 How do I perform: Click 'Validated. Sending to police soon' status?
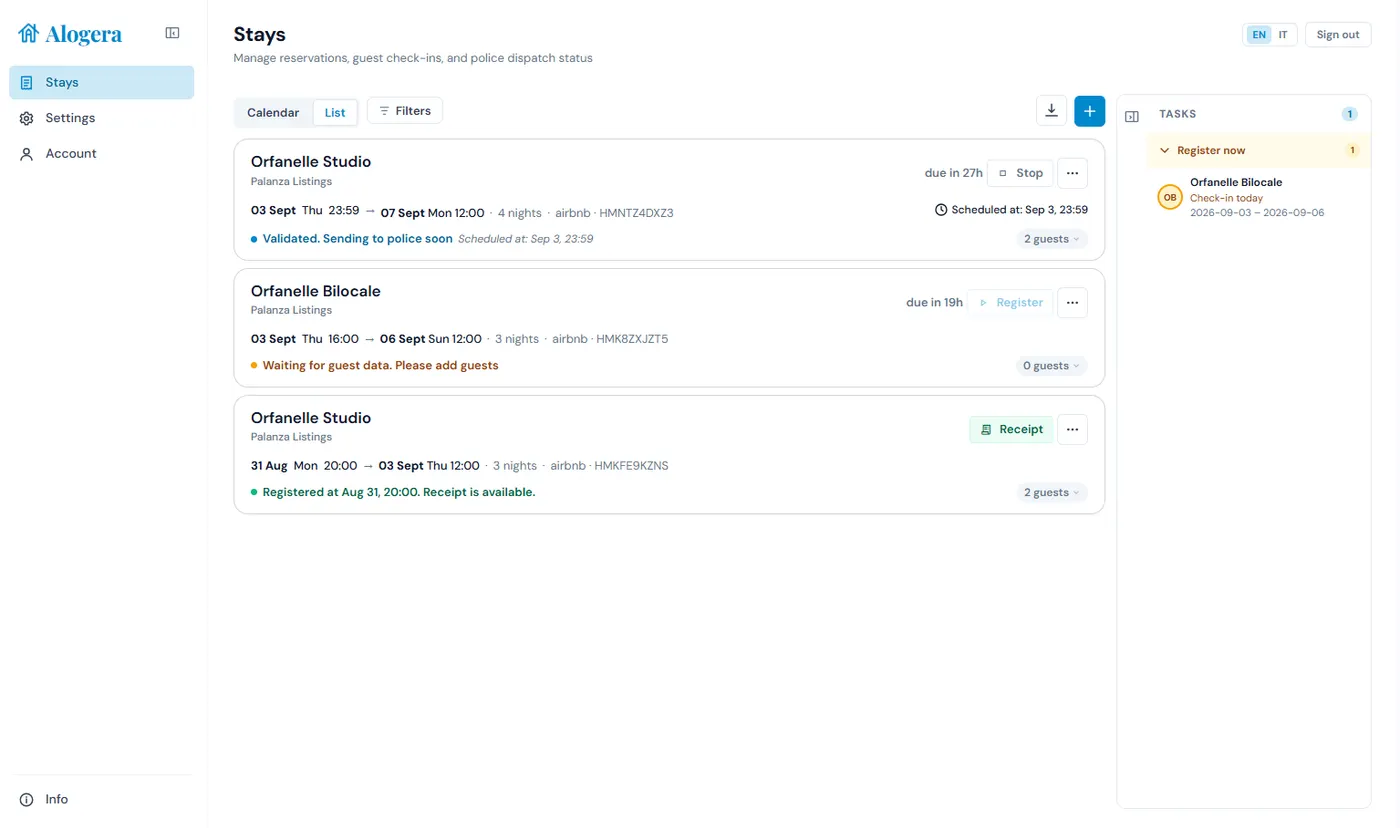[x=358, y=239]
